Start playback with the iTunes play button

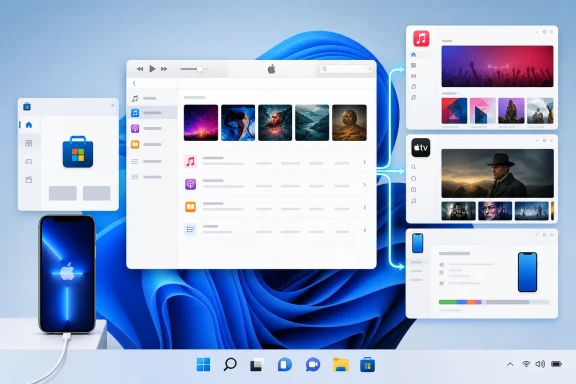pos(152,69)
